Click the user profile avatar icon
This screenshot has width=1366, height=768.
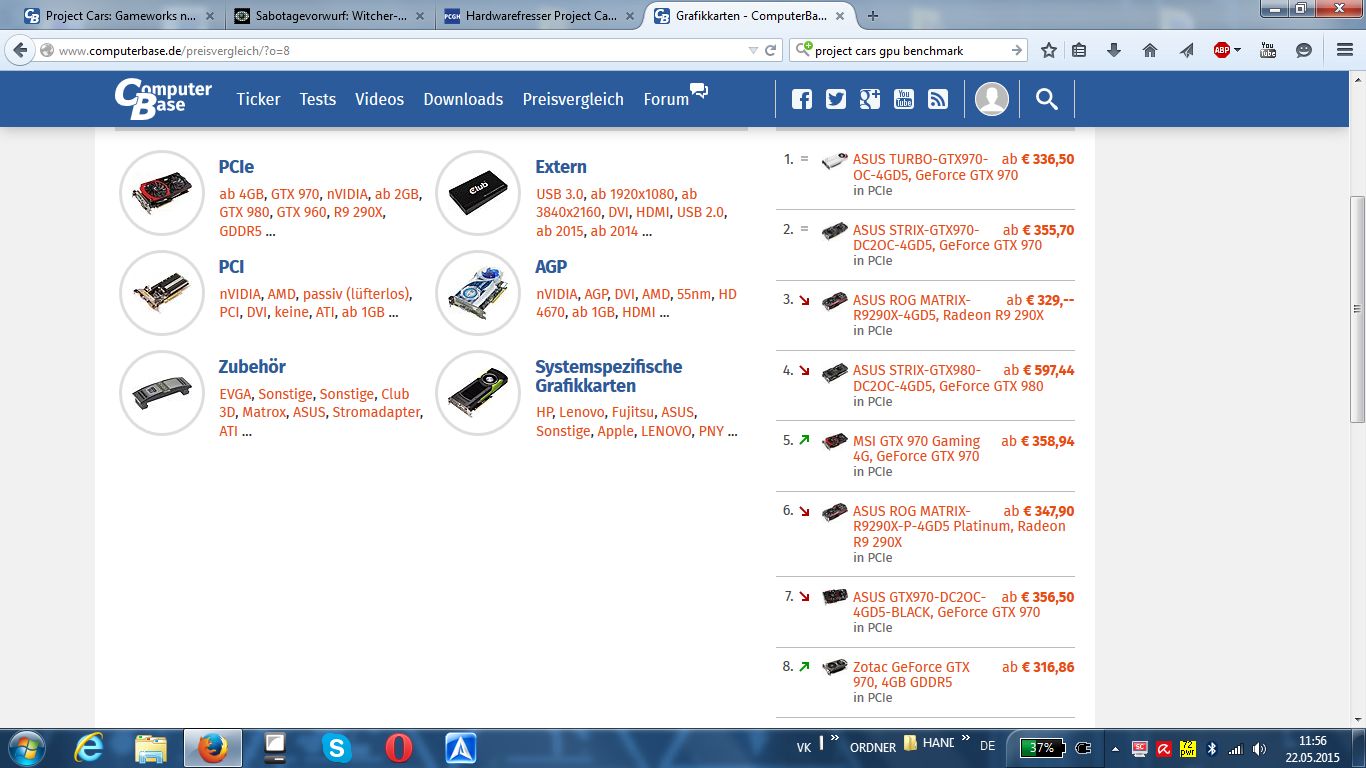pyautogui.click(x=992, y=99)
